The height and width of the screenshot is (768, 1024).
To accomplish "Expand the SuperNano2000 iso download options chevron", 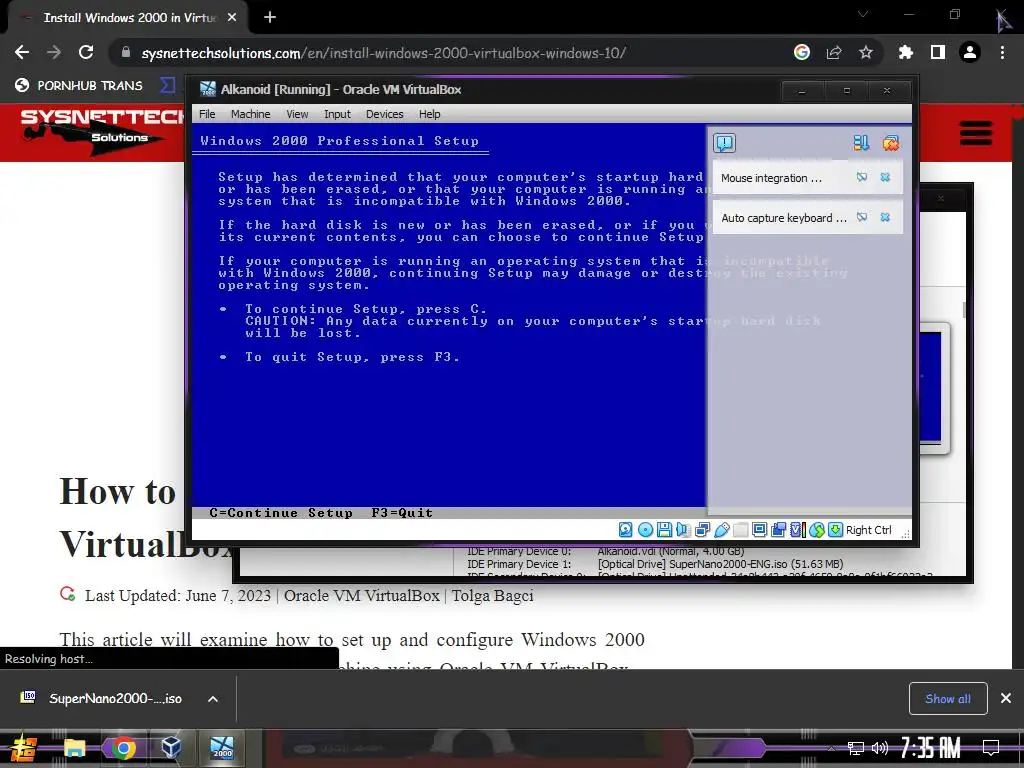I will point(213,699).
